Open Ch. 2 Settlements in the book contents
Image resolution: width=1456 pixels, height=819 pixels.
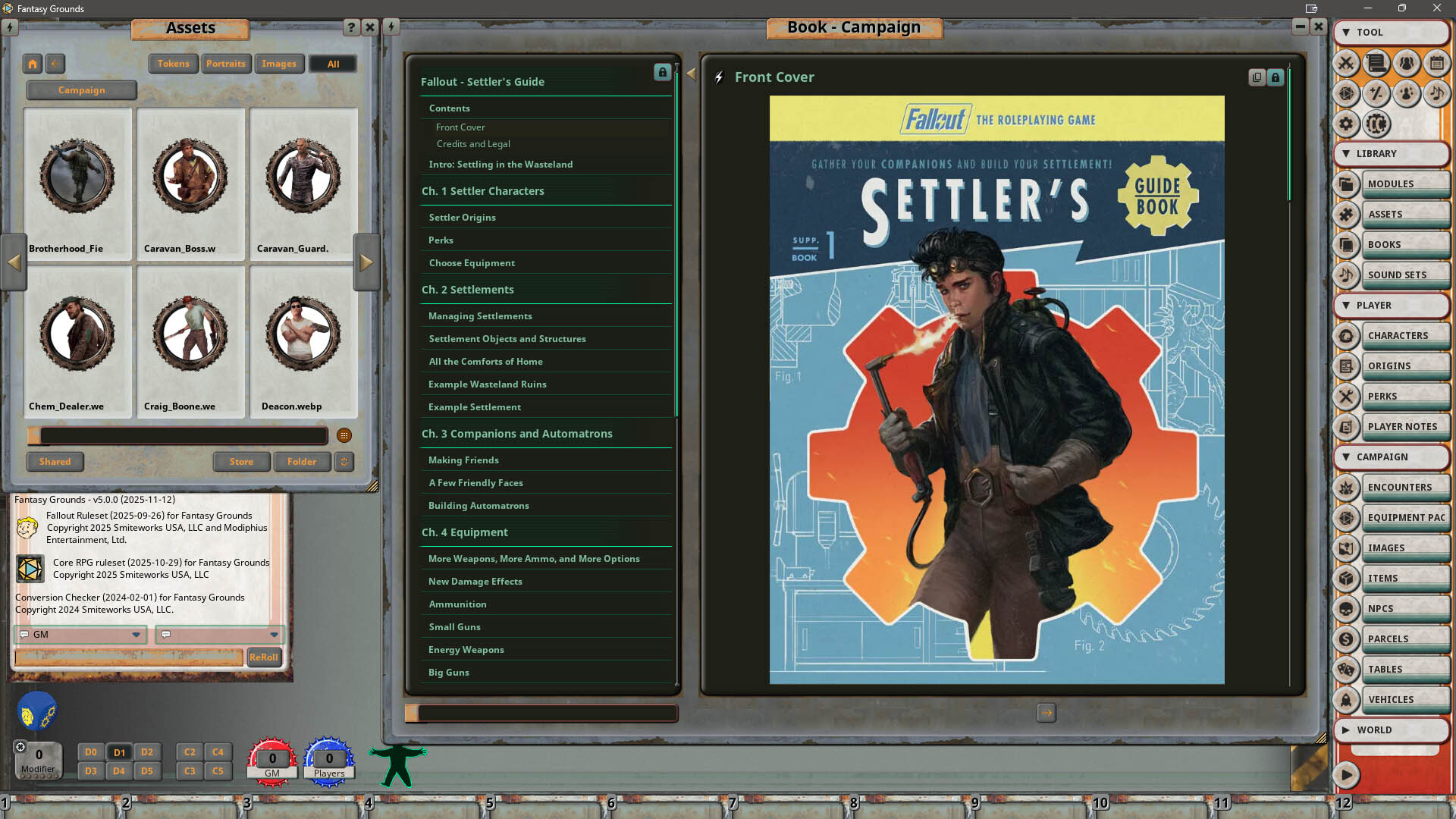(x=468, y=289)
